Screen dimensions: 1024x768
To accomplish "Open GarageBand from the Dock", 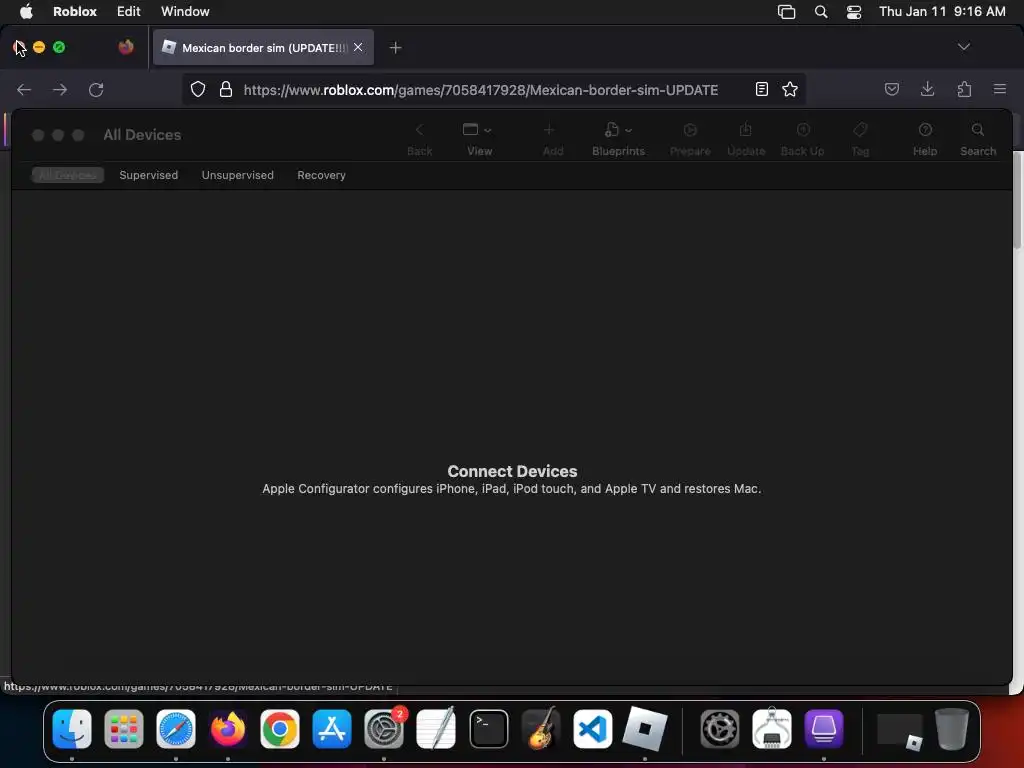I will (541, 729).
